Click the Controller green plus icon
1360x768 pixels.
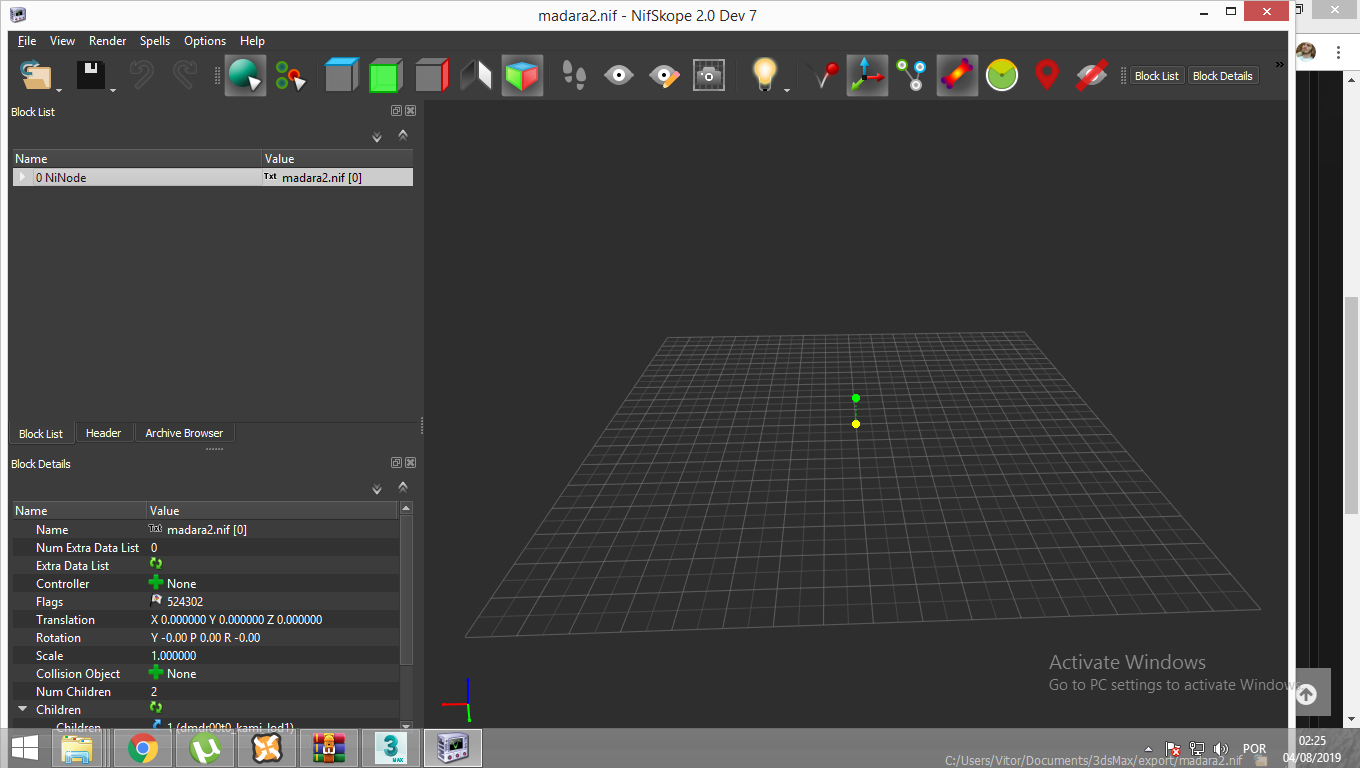click(x=156, y=583)
